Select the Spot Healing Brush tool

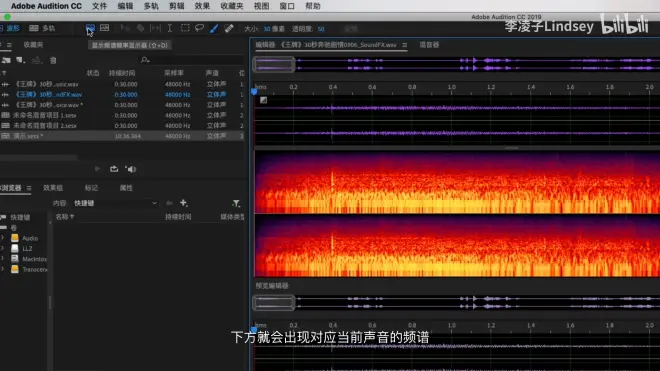pyautogui.click(x=229, y=28)
